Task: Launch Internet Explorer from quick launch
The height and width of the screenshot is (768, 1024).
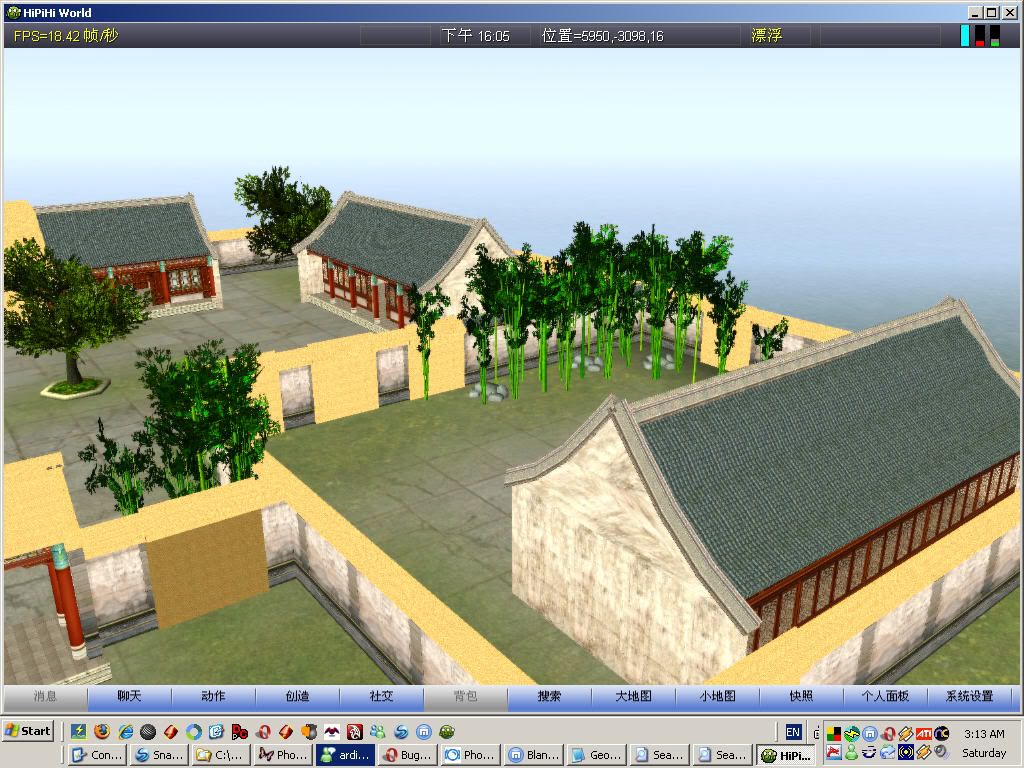Action: 125,732
